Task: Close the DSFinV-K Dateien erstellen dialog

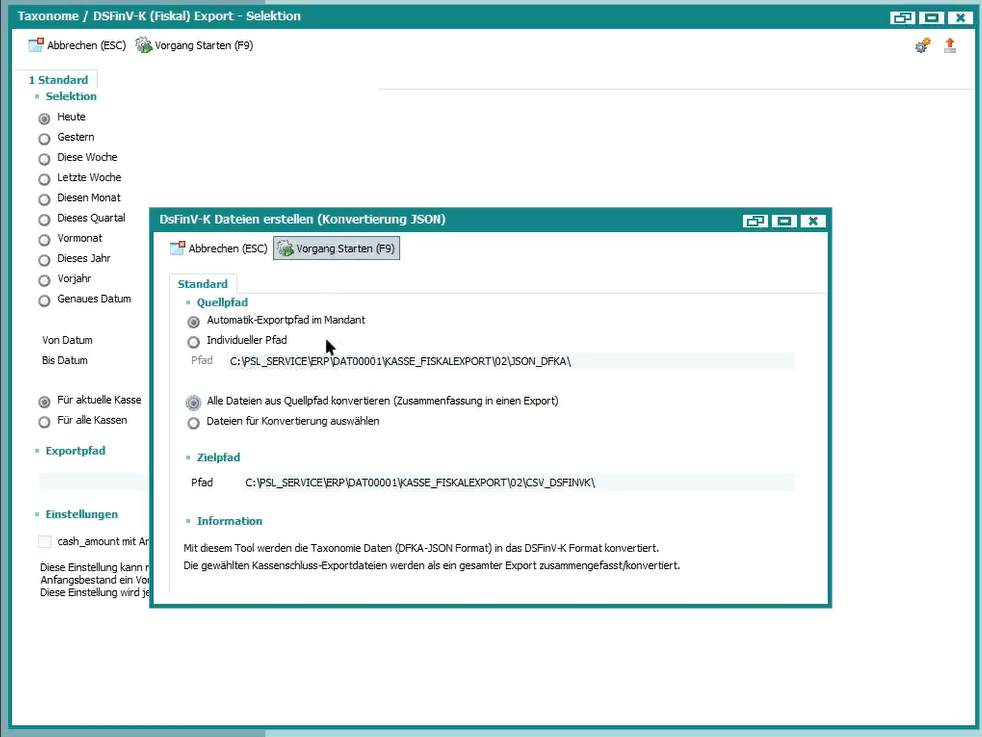Action: point(813,221)
